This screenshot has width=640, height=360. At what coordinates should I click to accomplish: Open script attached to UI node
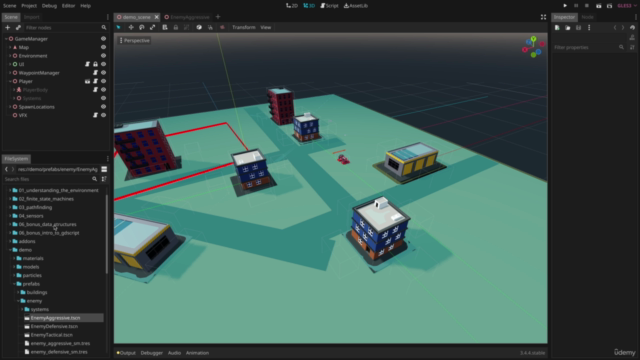[x=87, y=64]
